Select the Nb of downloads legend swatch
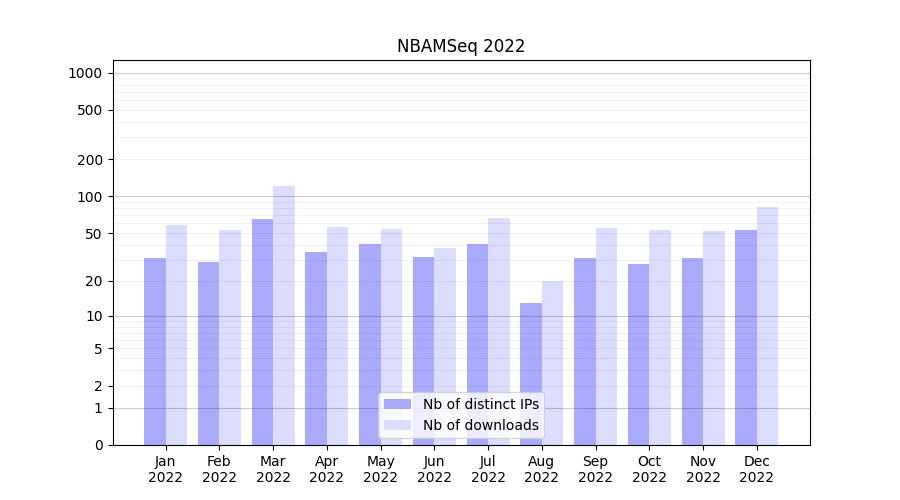This screenshot has height=500, width=900. pyautogui.click(x=397, y=425)
